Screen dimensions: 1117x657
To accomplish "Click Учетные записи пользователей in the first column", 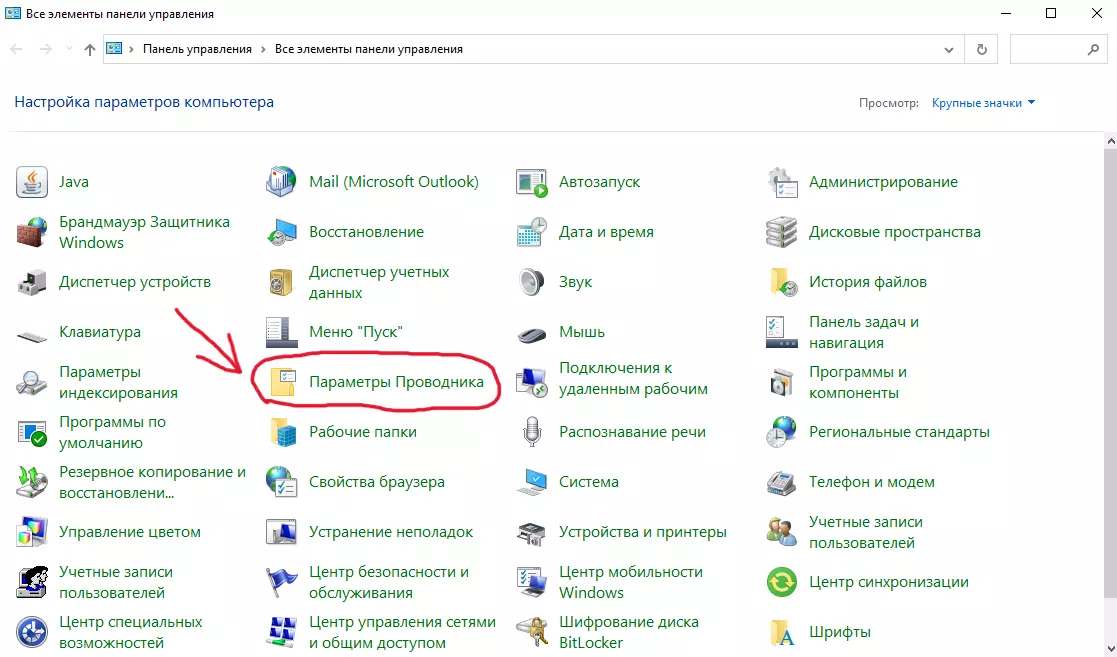I will point(116,582).
